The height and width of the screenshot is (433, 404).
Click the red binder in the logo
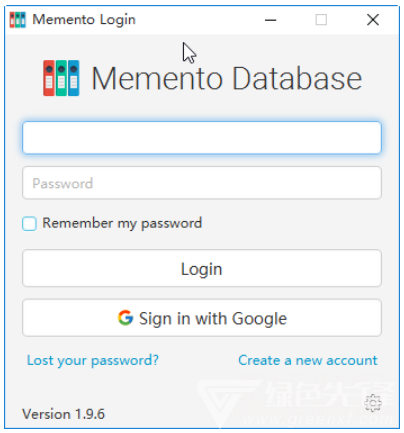(x=49, y=78)
